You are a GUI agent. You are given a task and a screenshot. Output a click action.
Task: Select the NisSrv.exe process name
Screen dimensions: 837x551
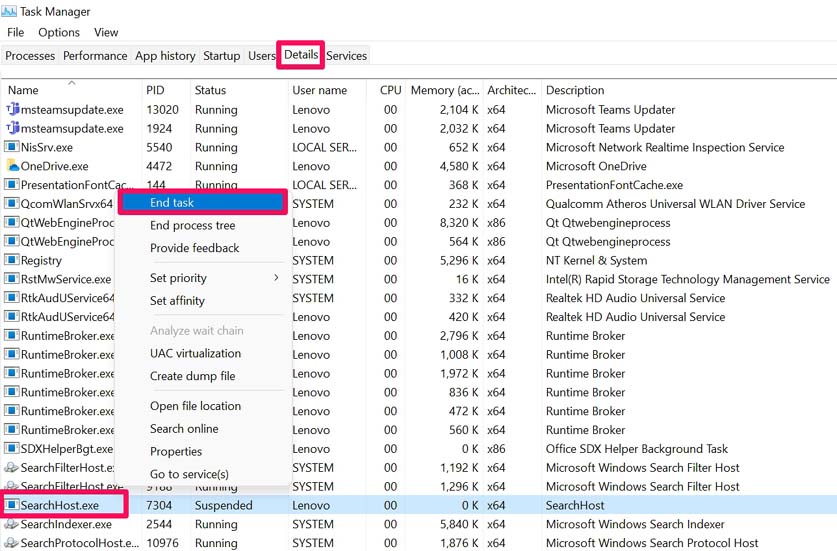[x=46, y=147]
